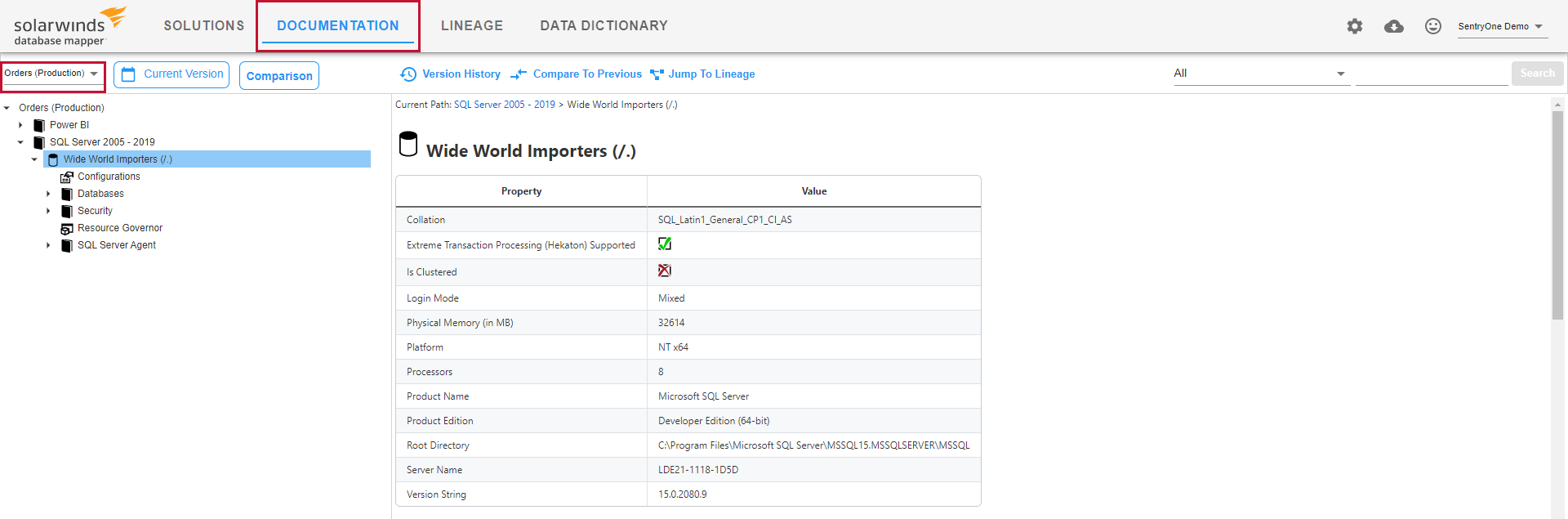This screenshot has height=519, width=1568.
Task: Expand the Databases tree node
Action: pos(48,194)
